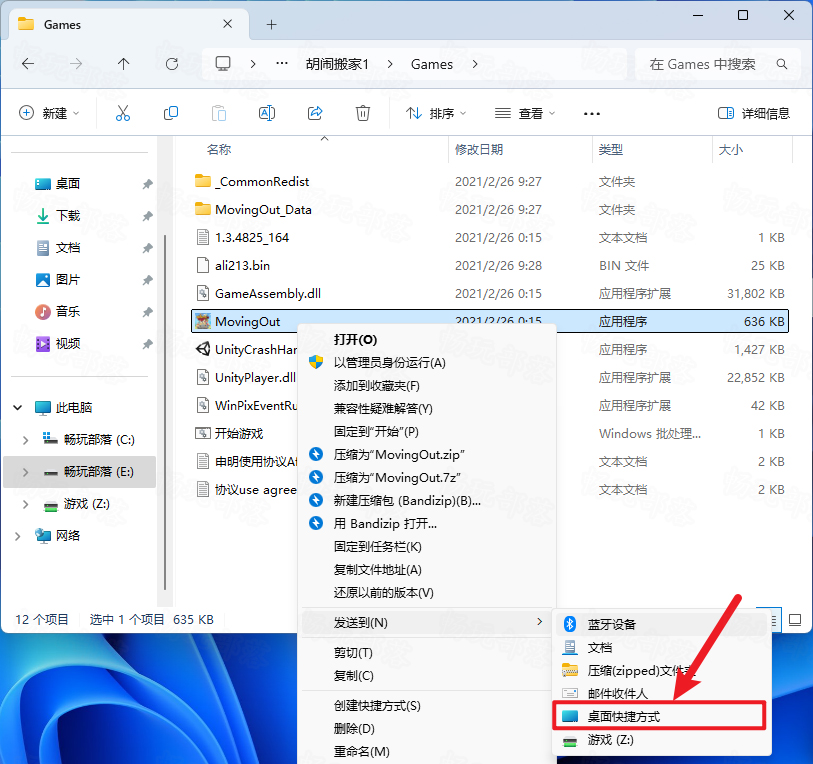Unpin 桌面 from quick access
The width and height of the screenshot is (813, 764).
148,184
